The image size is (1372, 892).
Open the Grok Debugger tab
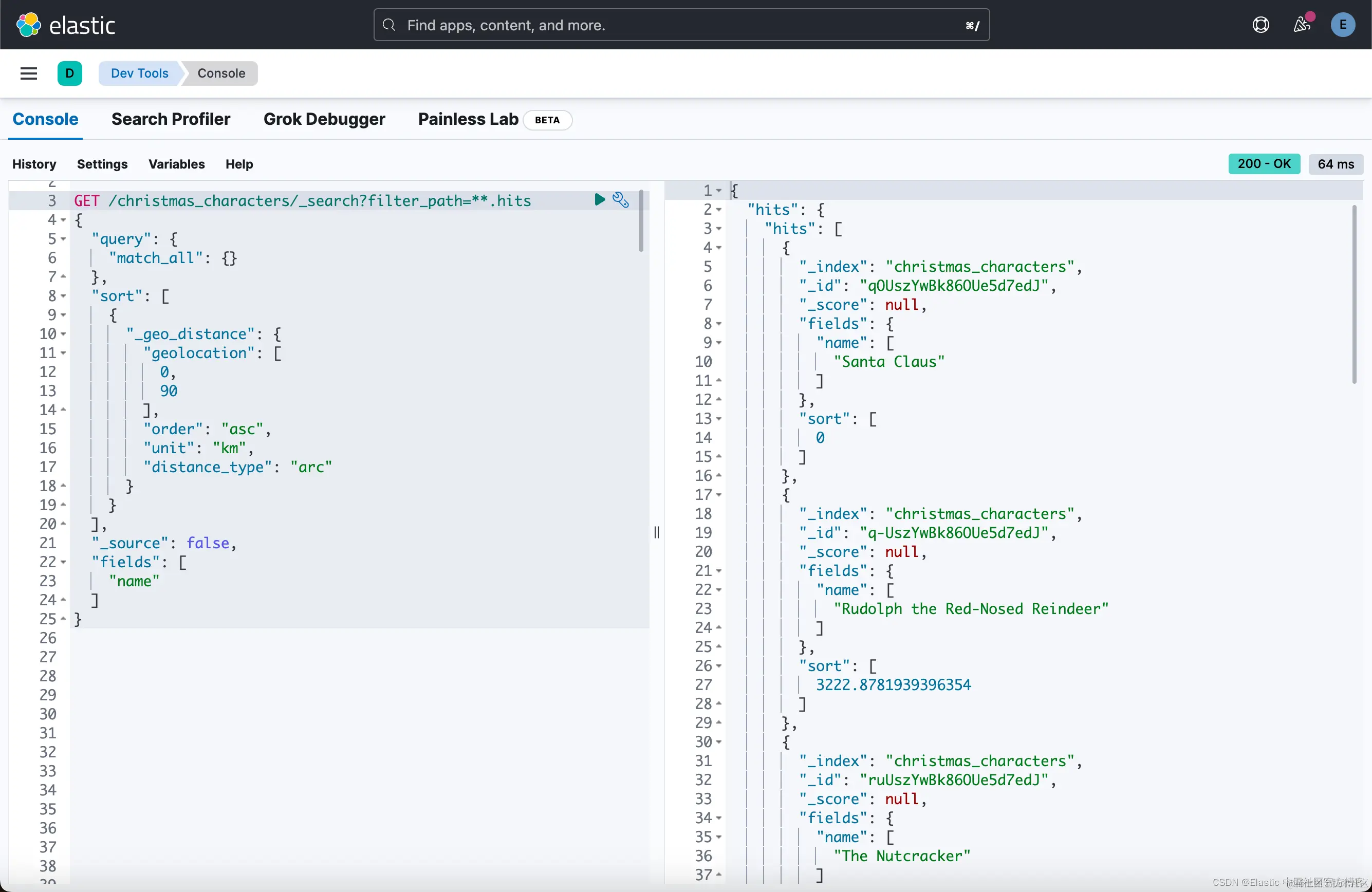[x=324, y=119]
